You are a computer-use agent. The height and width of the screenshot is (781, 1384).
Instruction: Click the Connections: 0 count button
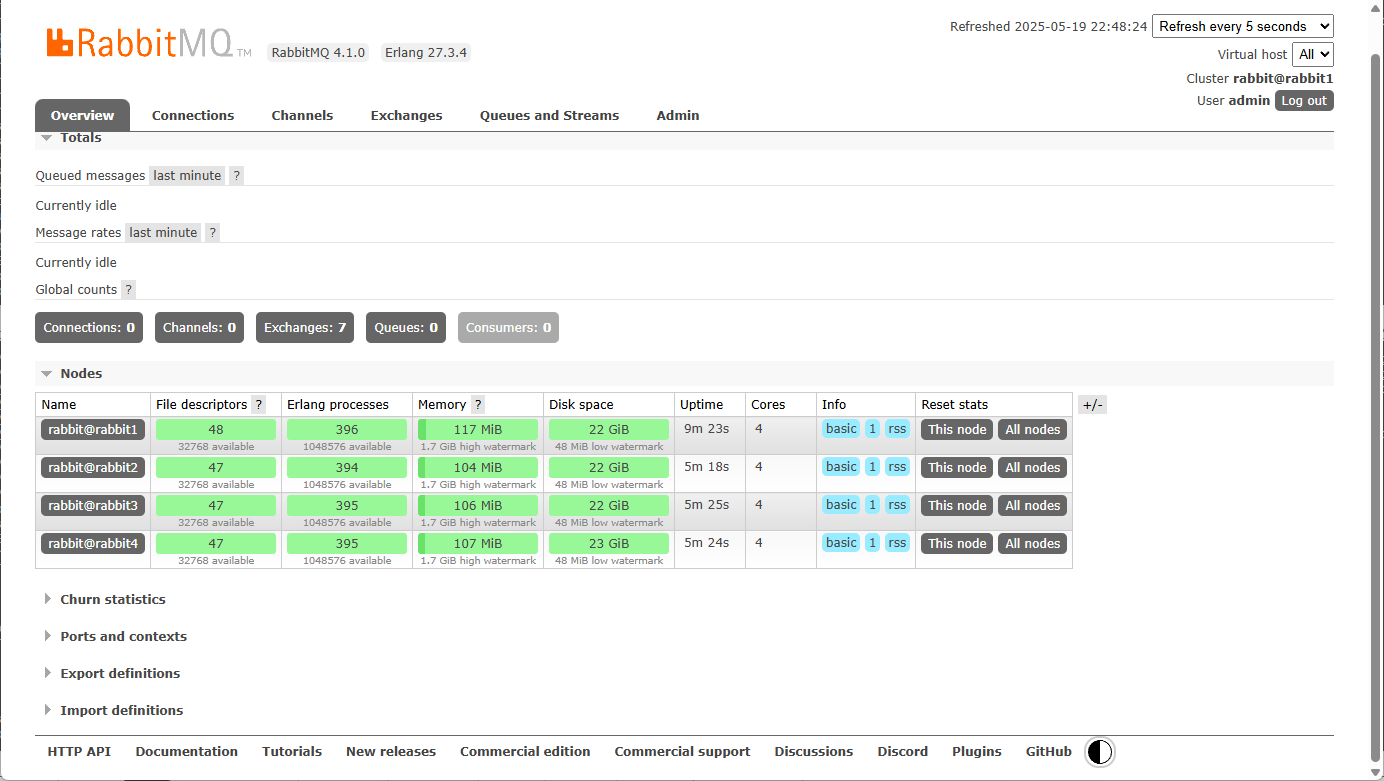click(89, 327)
